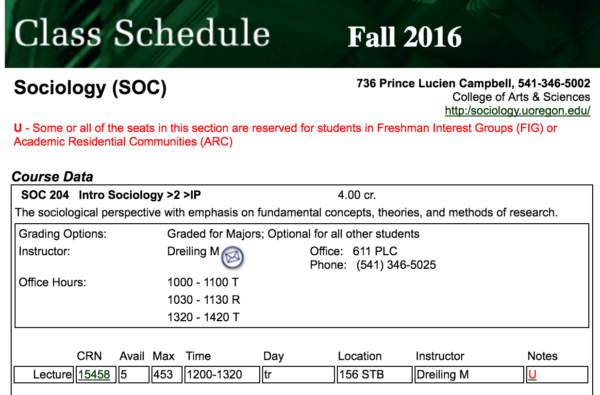Click the Lecture row label cell

[x=44, y=374]
